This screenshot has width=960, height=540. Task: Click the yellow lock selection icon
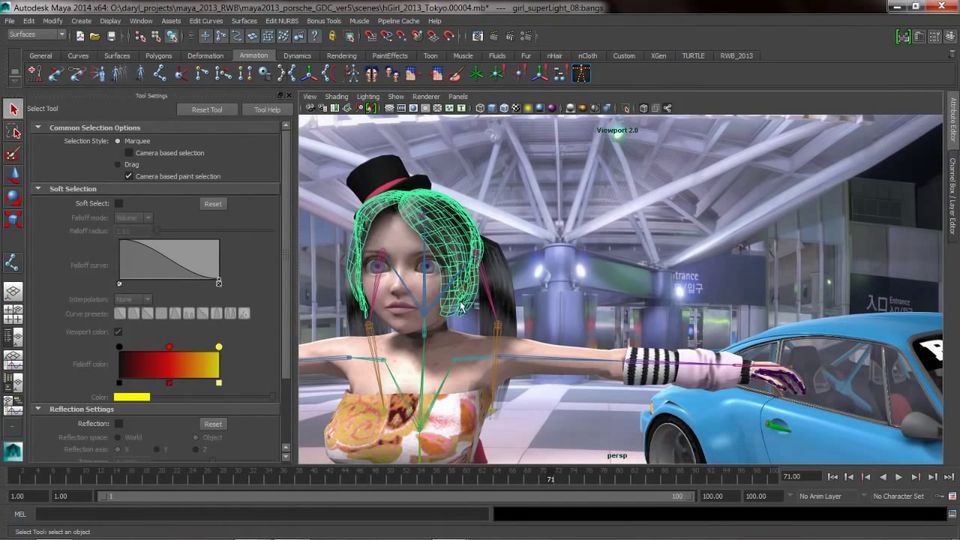(x=332, y=36)
